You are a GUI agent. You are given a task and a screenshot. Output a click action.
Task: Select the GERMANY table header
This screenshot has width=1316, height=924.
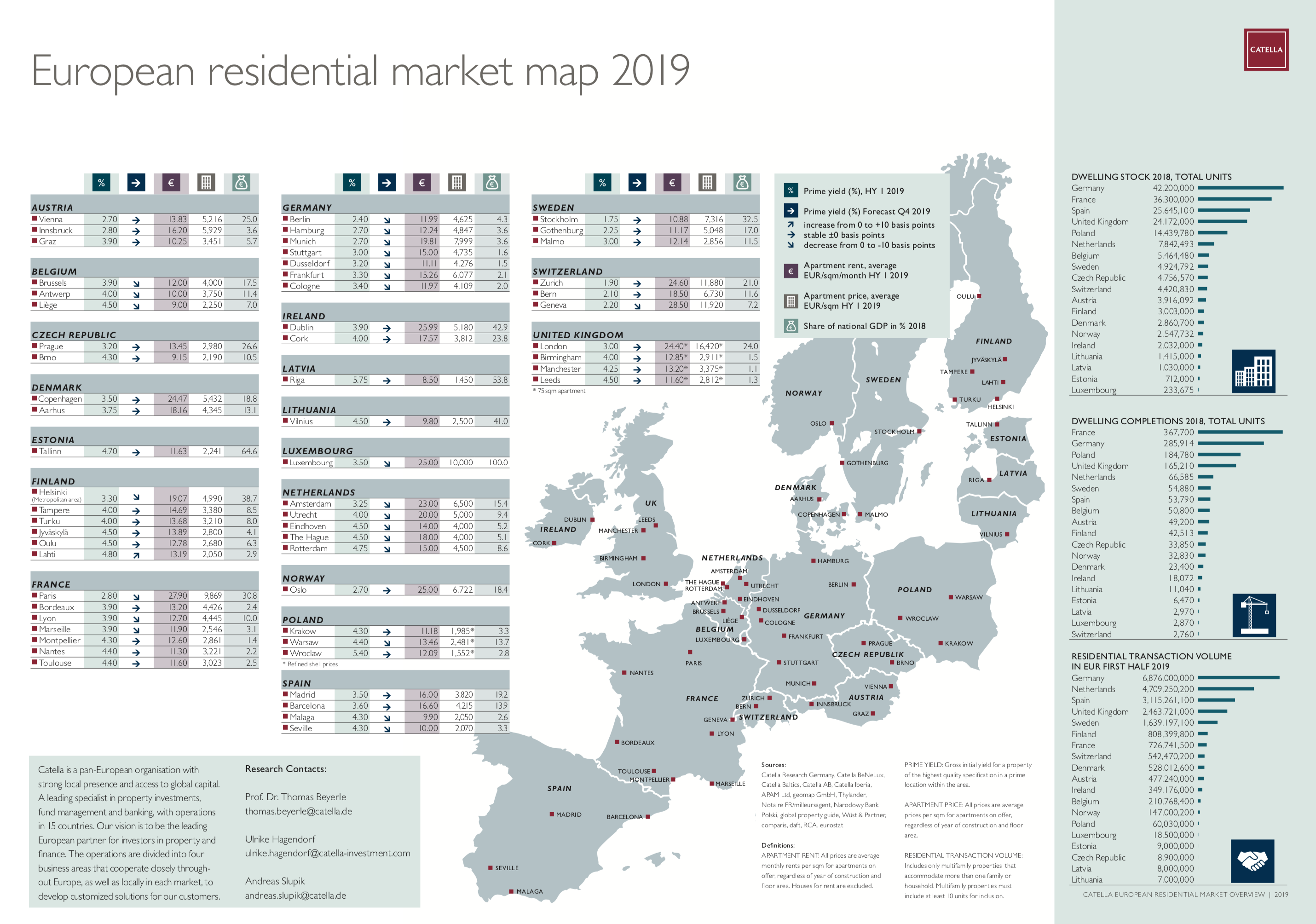[307, 208]
